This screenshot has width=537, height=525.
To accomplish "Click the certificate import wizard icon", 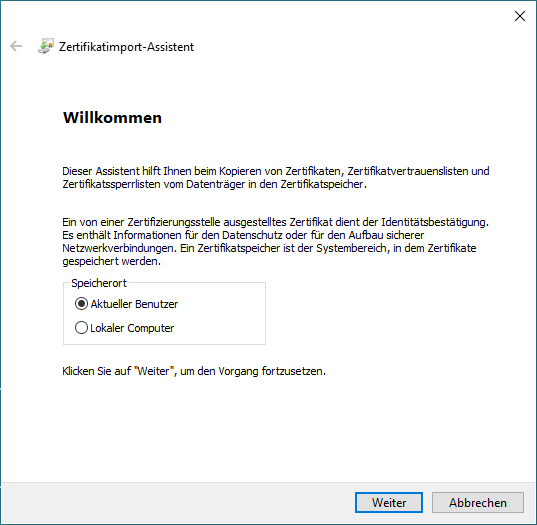I will [46, 46].
